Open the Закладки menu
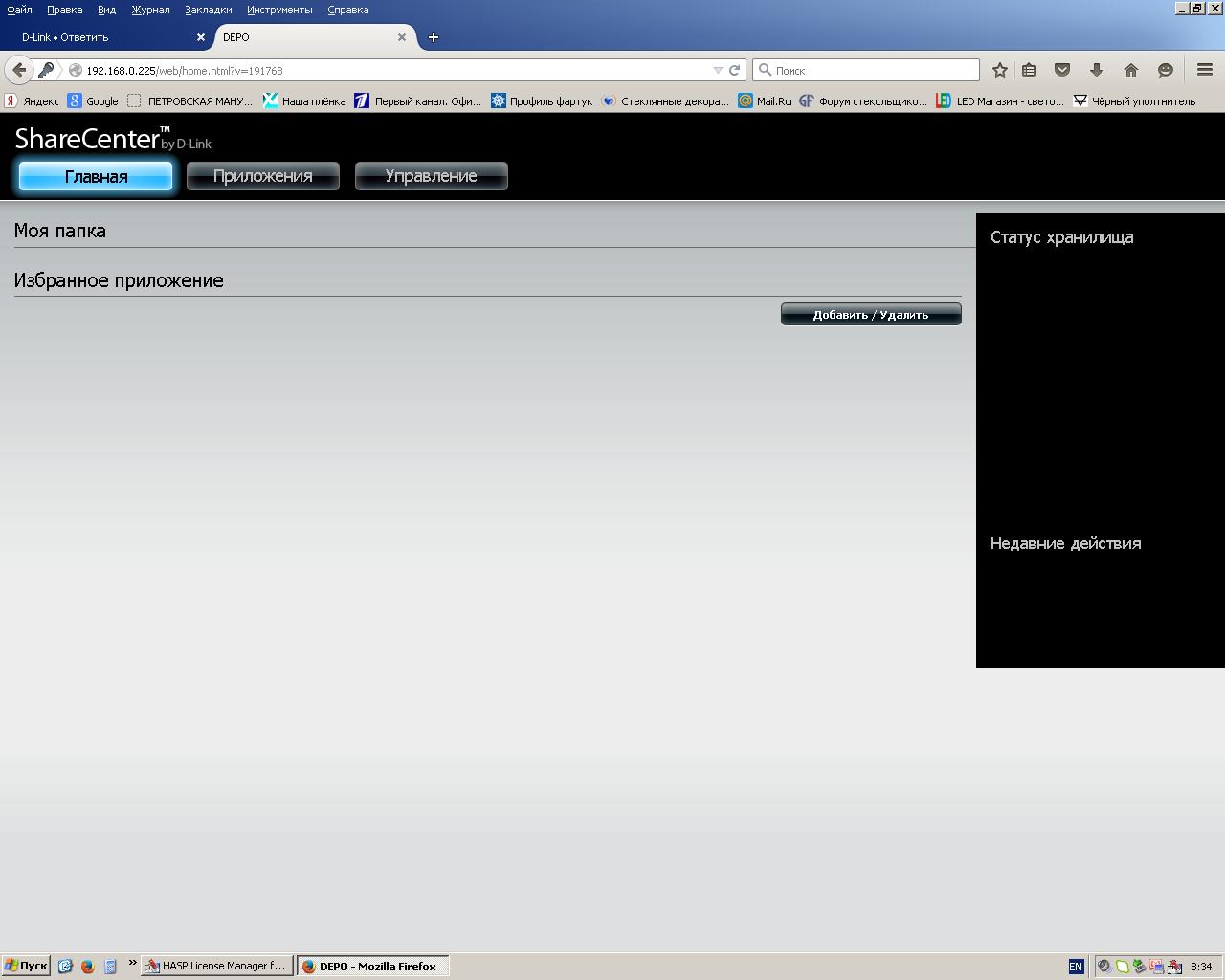1225x980 pixels. [209, 10]
